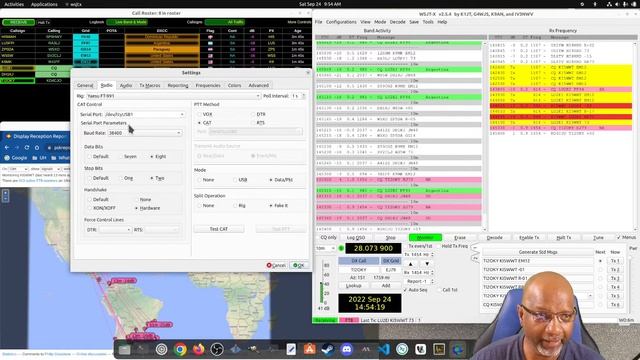Switch to the Frequencies tab
The height and width of the screenshot is (360, 640).
pyautogui.click(x=208, y=85)
